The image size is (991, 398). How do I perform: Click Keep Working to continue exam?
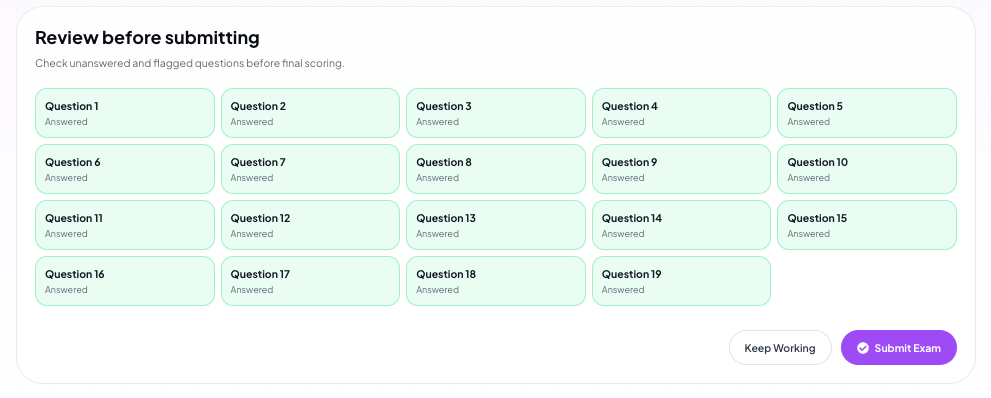pyautogui.click(x=780, y=347)
